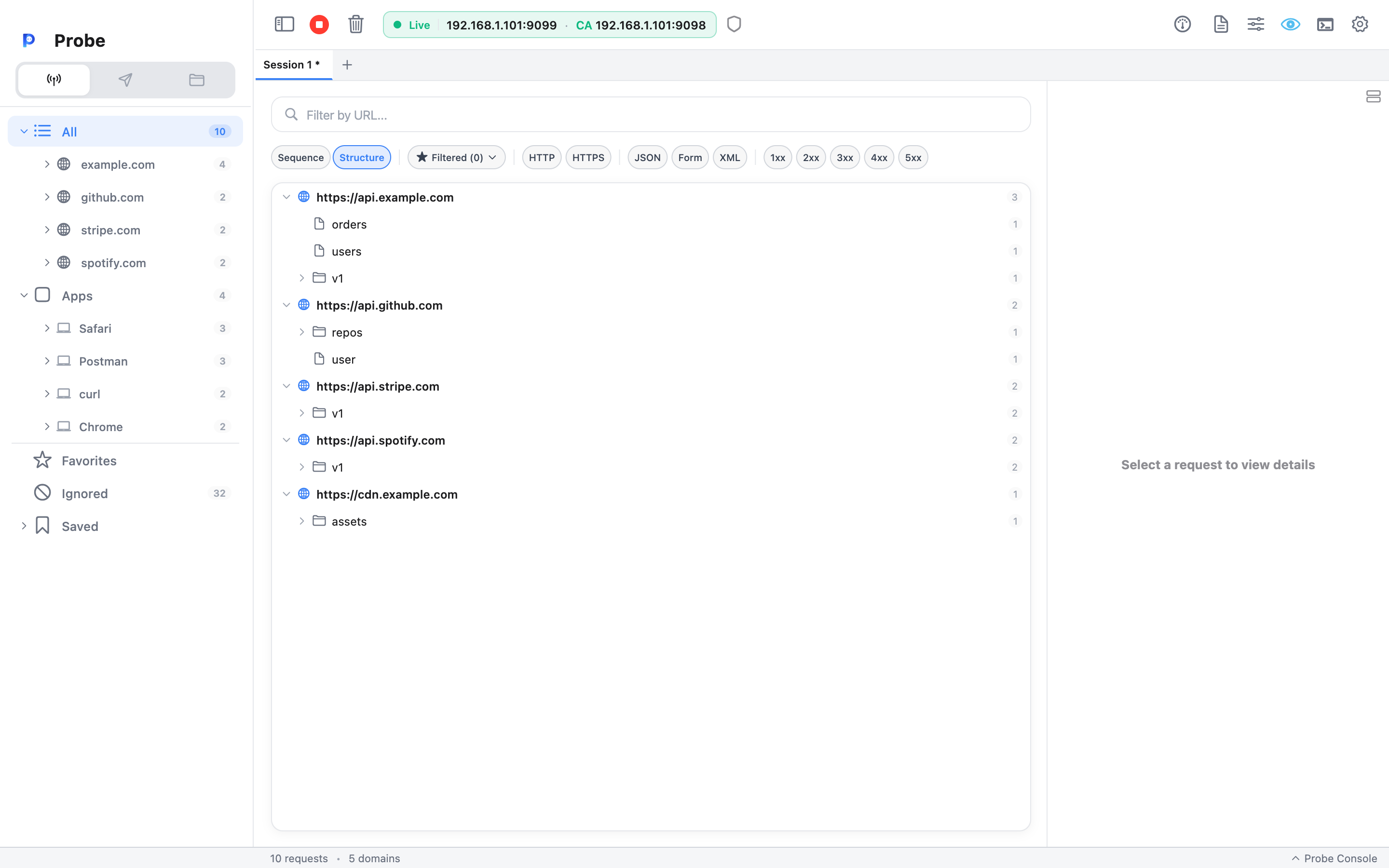Collapse https://api.github.com node
The image size is (1389, 868).
click(x=286, y=305)
